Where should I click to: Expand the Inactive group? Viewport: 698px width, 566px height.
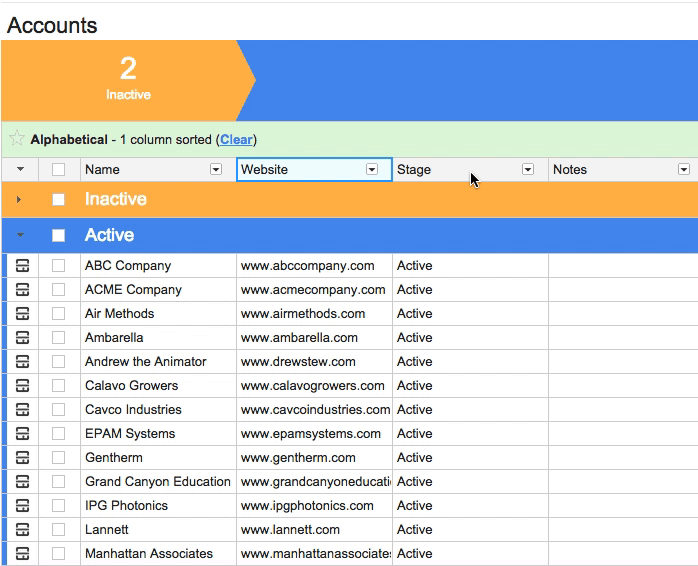pyautogui.click(x=19, y=200)
